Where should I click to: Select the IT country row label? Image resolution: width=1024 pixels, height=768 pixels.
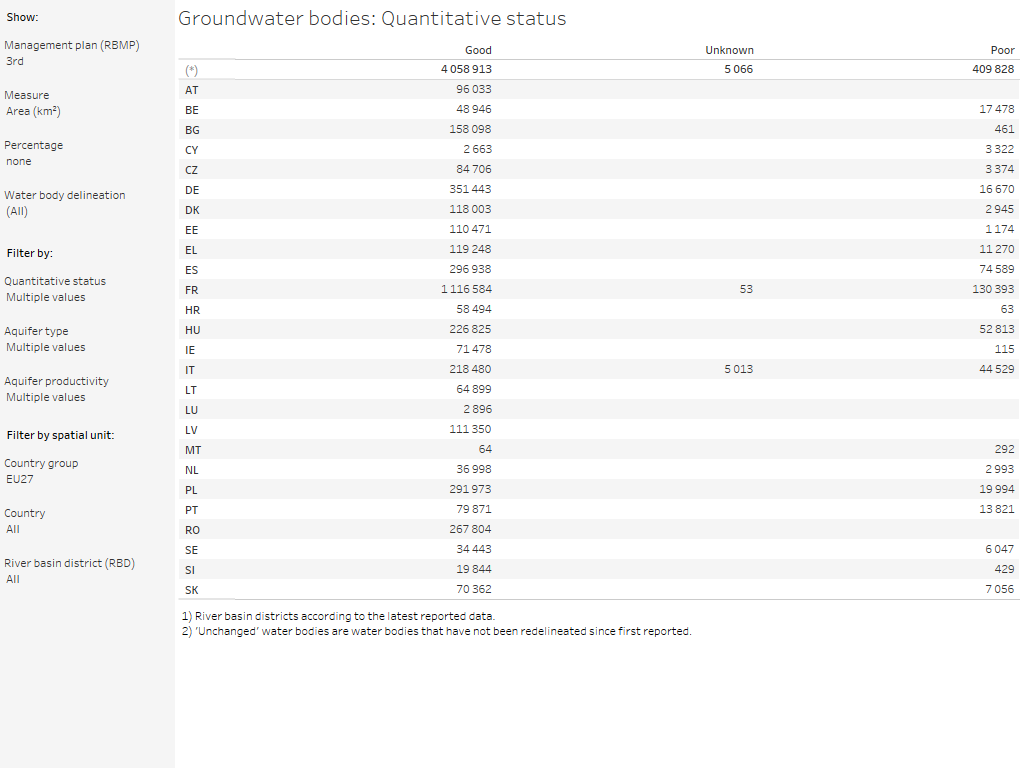pyautogui.click(x=189, y=370)
